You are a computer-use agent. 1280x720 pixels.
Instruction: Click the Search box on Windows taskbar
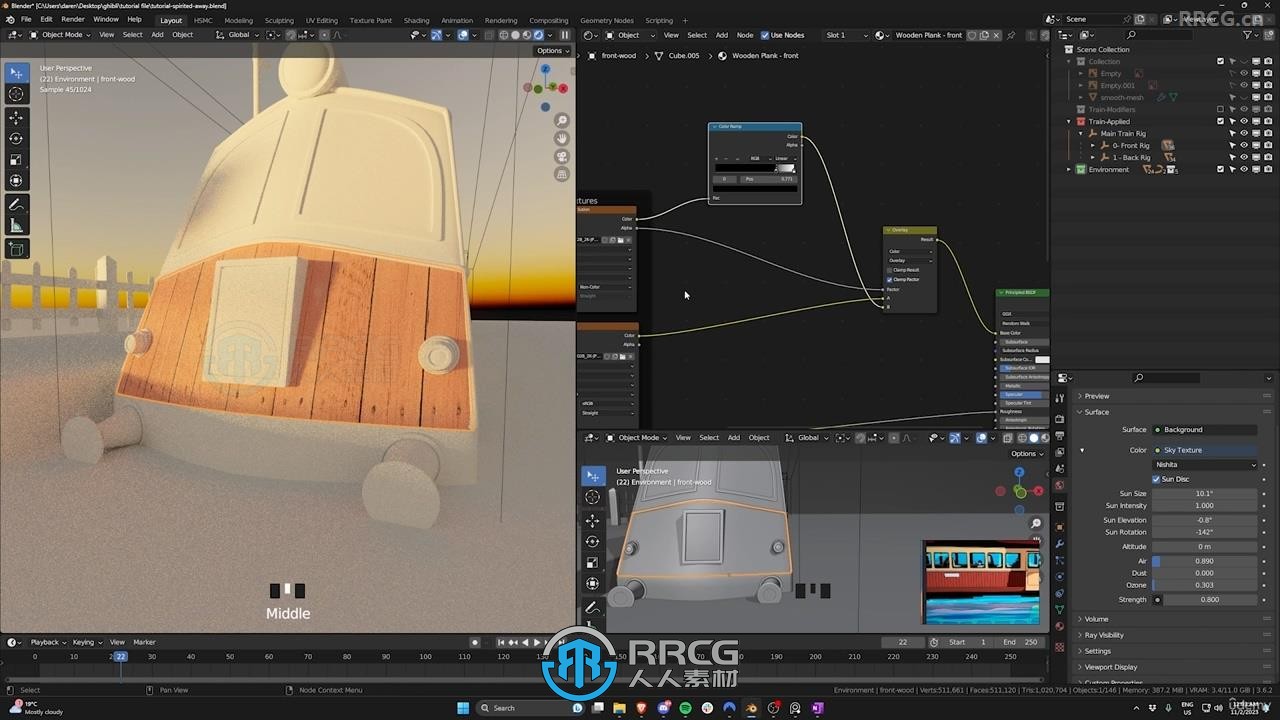coord(528,708)
